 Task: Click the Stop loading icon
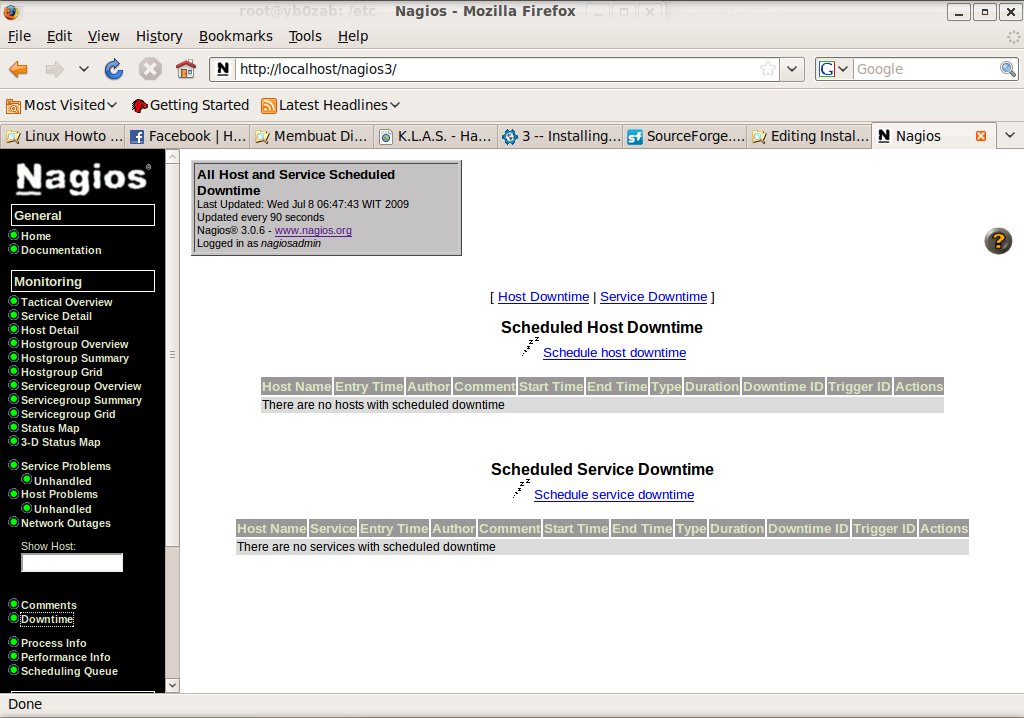pyautogui.click(x=150, y=69)
